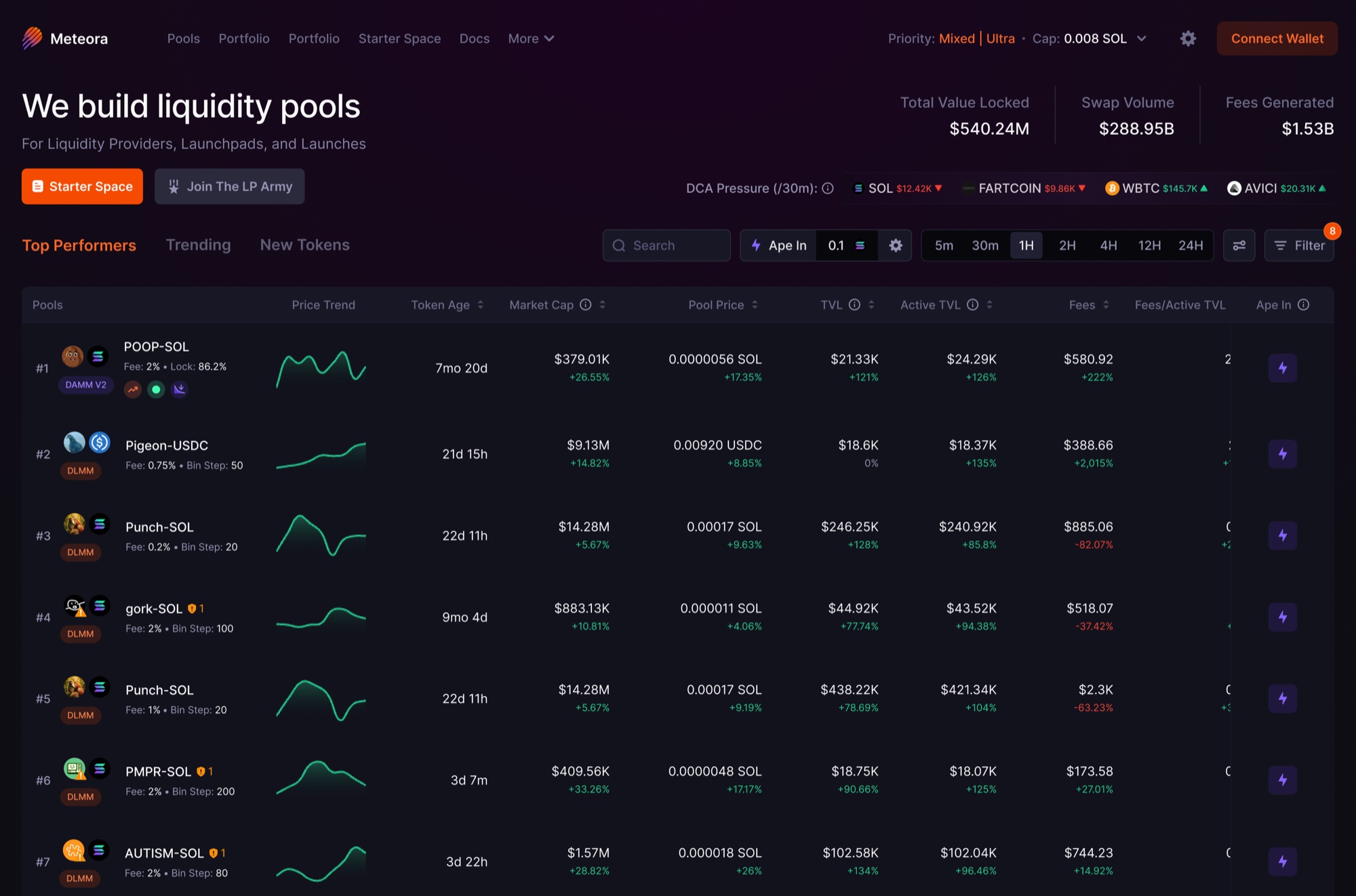Click the purple chart icon under POOP-SOL

point(180,390)
